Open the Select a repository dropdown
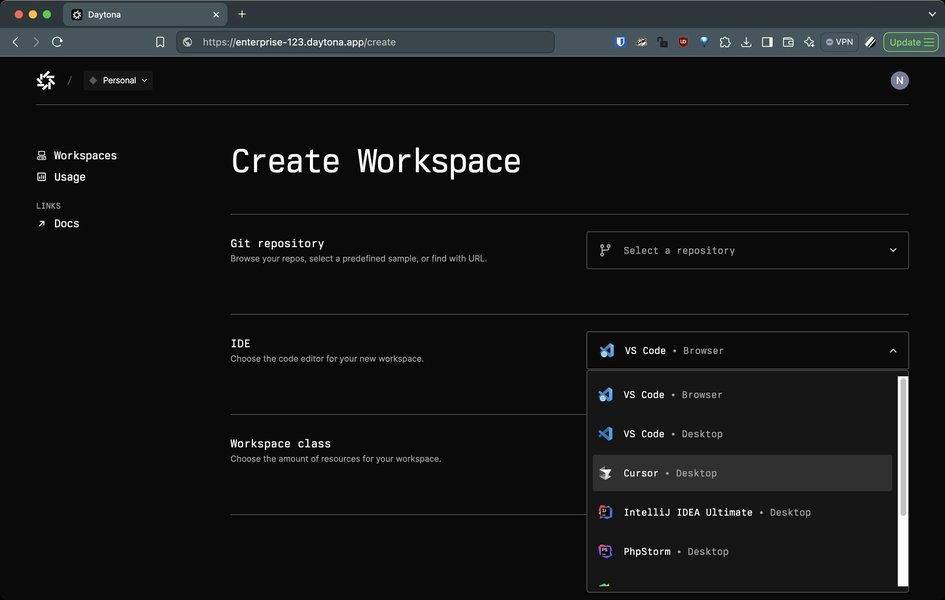 747,250
